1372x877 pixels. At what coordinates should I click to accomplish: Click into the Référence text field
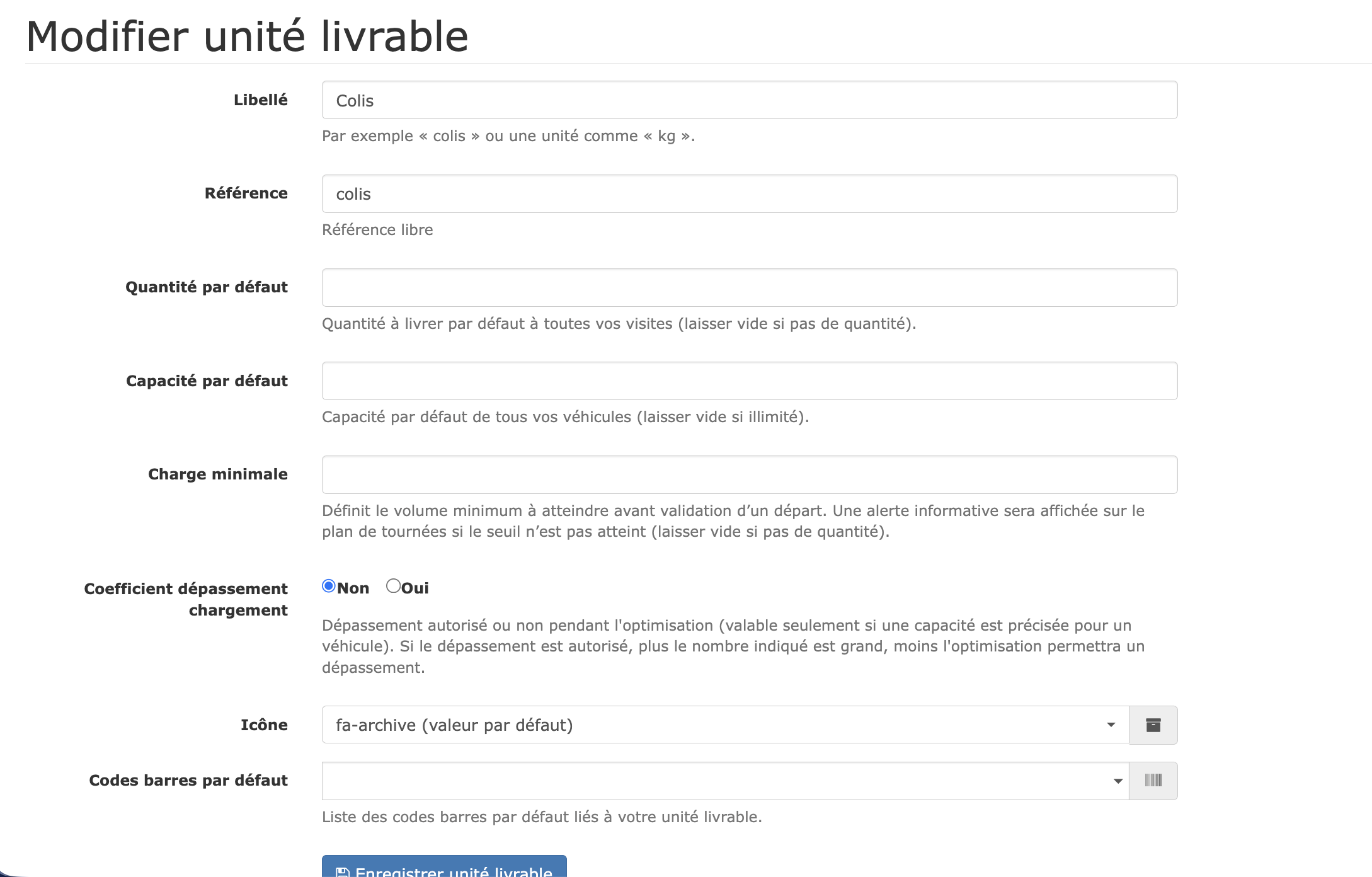click(749, 194)
